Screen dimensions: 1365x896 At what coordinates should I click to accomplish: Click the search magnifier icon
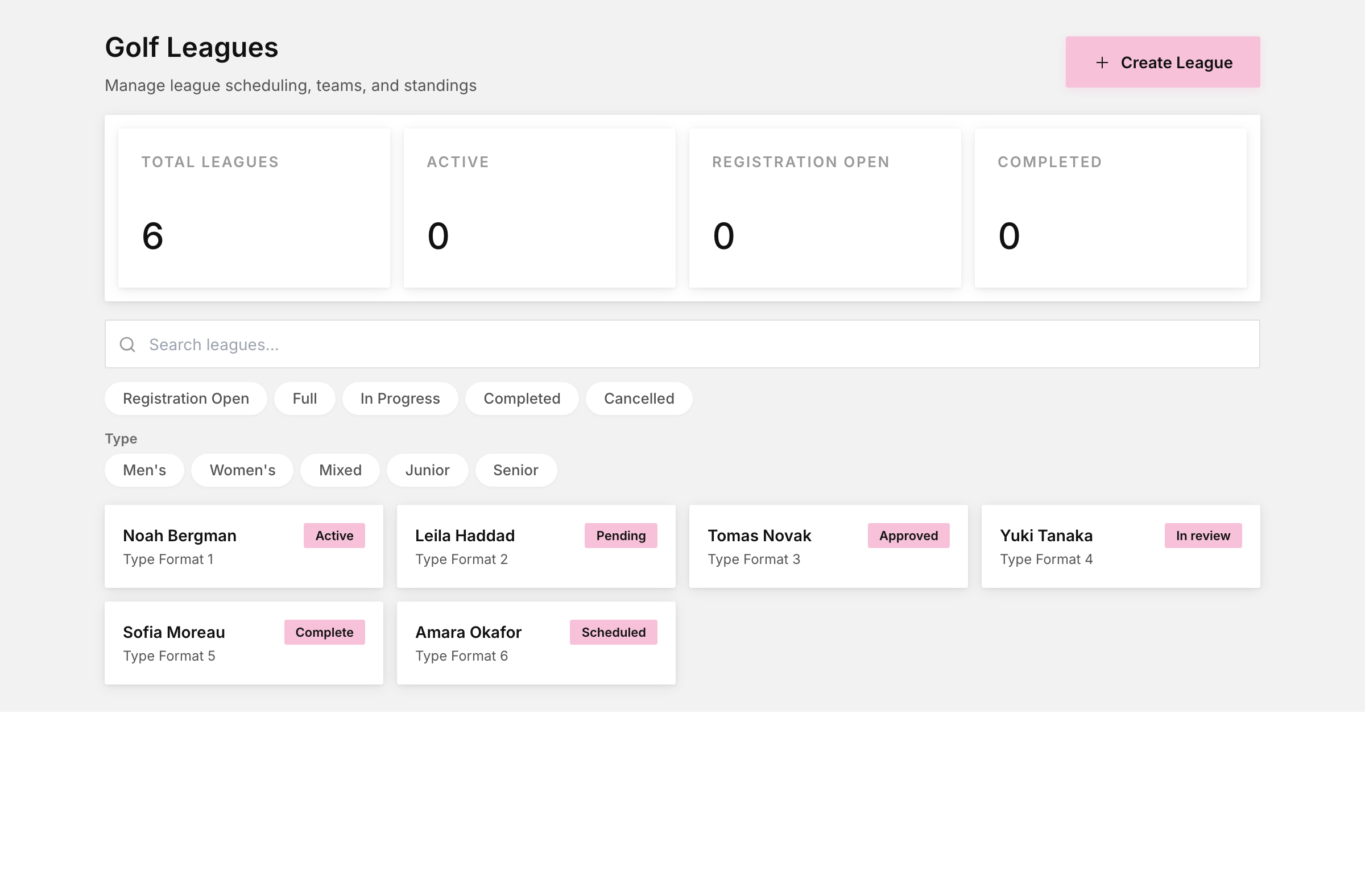127,345
